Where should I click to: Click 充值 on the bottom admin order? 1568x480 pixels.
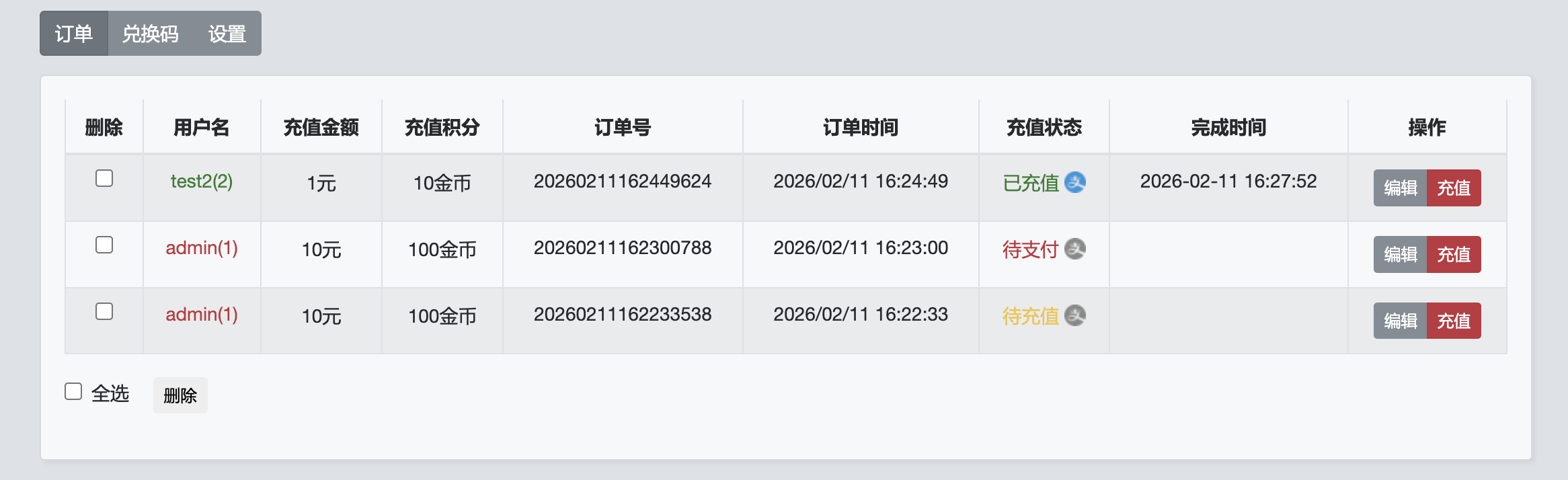point(1454,321)
